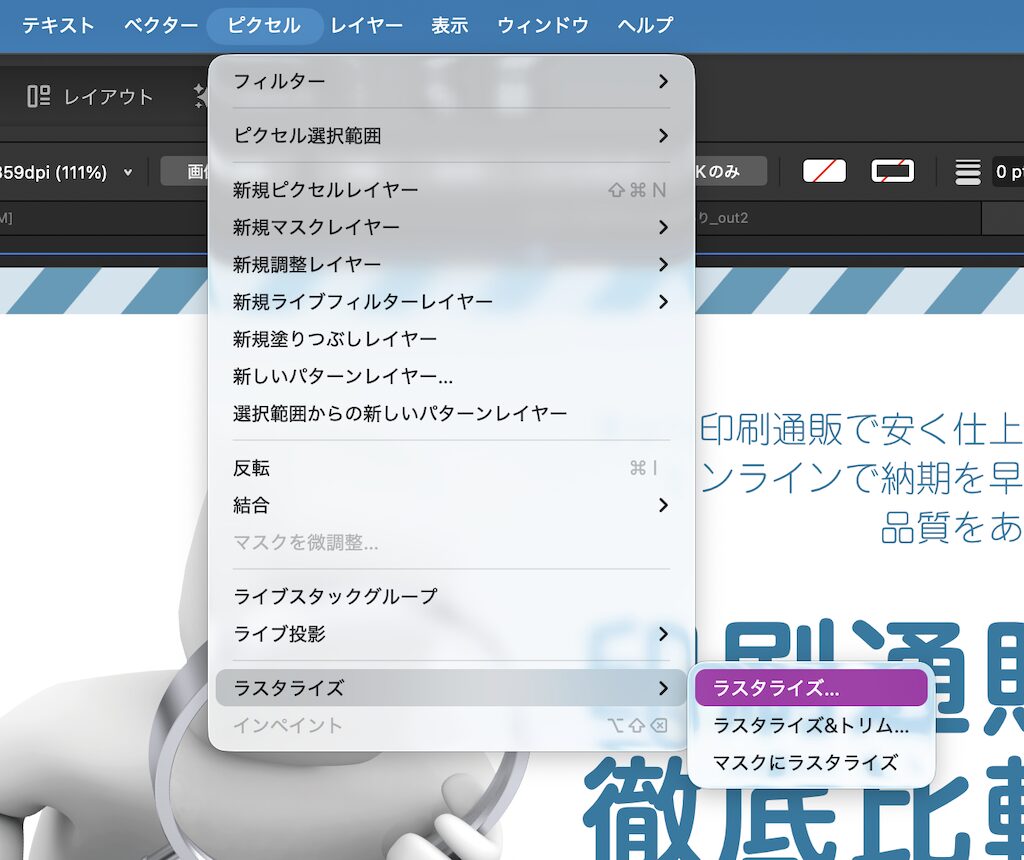Click the stroke color swatch
This screenshot has height=860, width=1024.
click(892, 172)
